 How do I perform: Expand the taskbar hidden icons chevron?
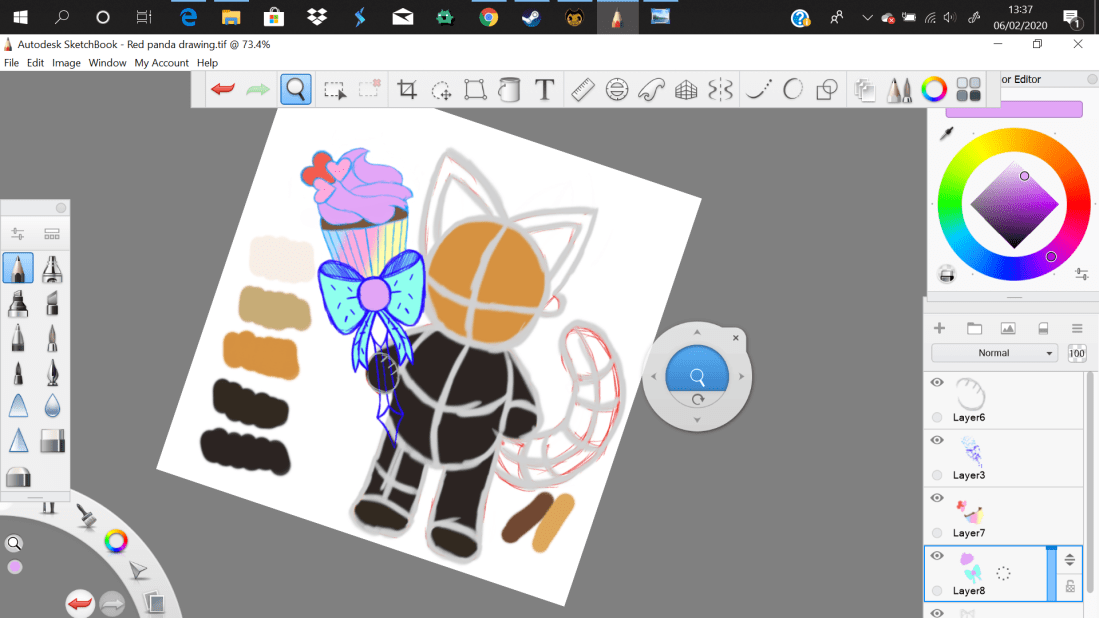[867, 17]
